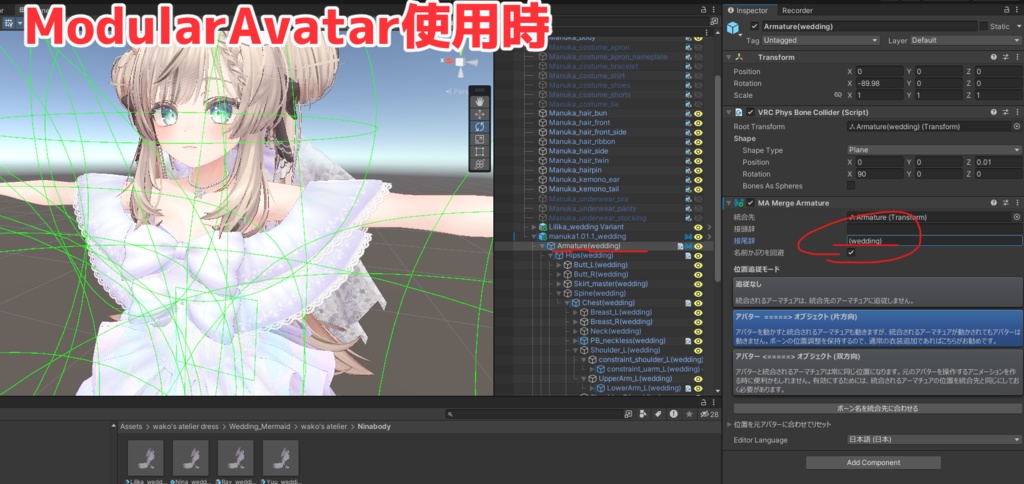Open the Tag dropdown showing Untagged

tap(822, 40)
